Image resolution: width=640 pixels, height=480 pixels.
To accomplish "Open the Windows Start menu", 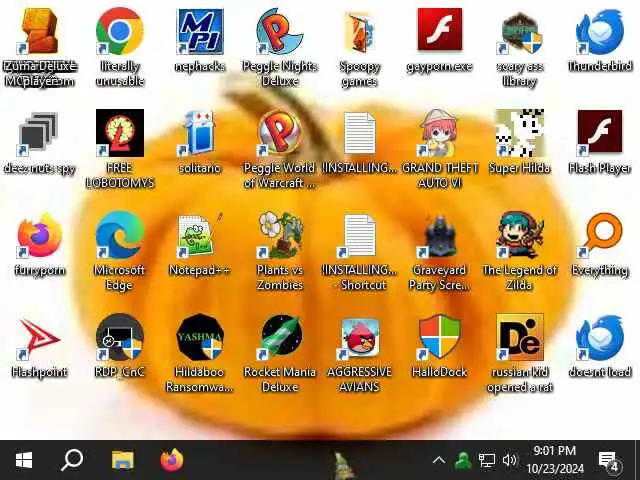I will pos(24,460).
